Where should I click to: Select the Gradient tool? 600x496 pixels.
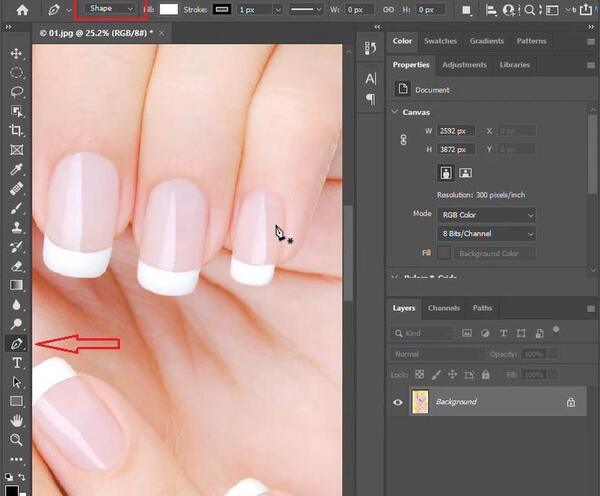pyautogui.click(x=16, y=285)
